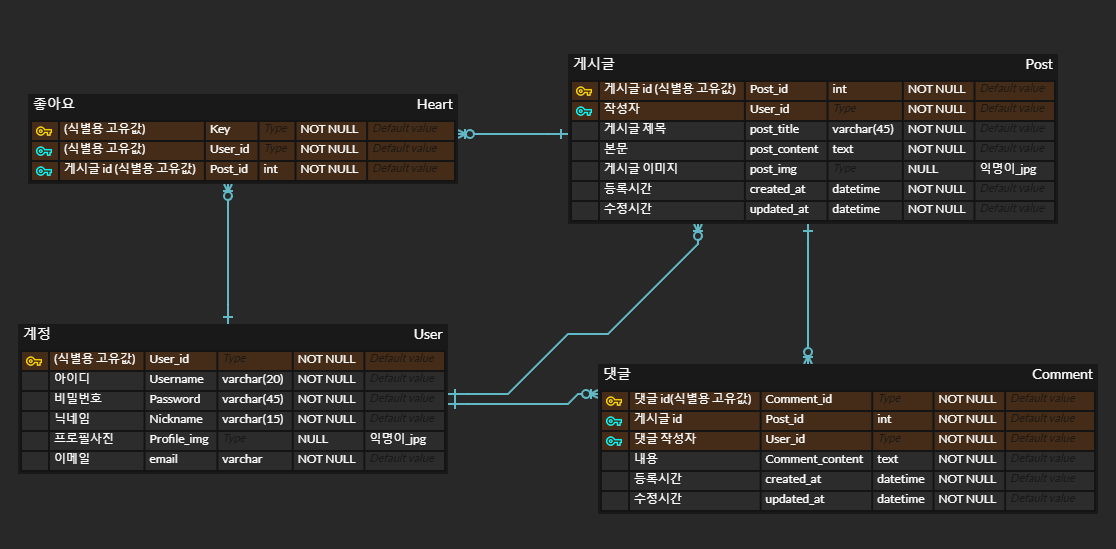Click the cyan key icon beside 게시글 id in Comment
Viewport: 1116px width, 549px height.
click(614, 421)
